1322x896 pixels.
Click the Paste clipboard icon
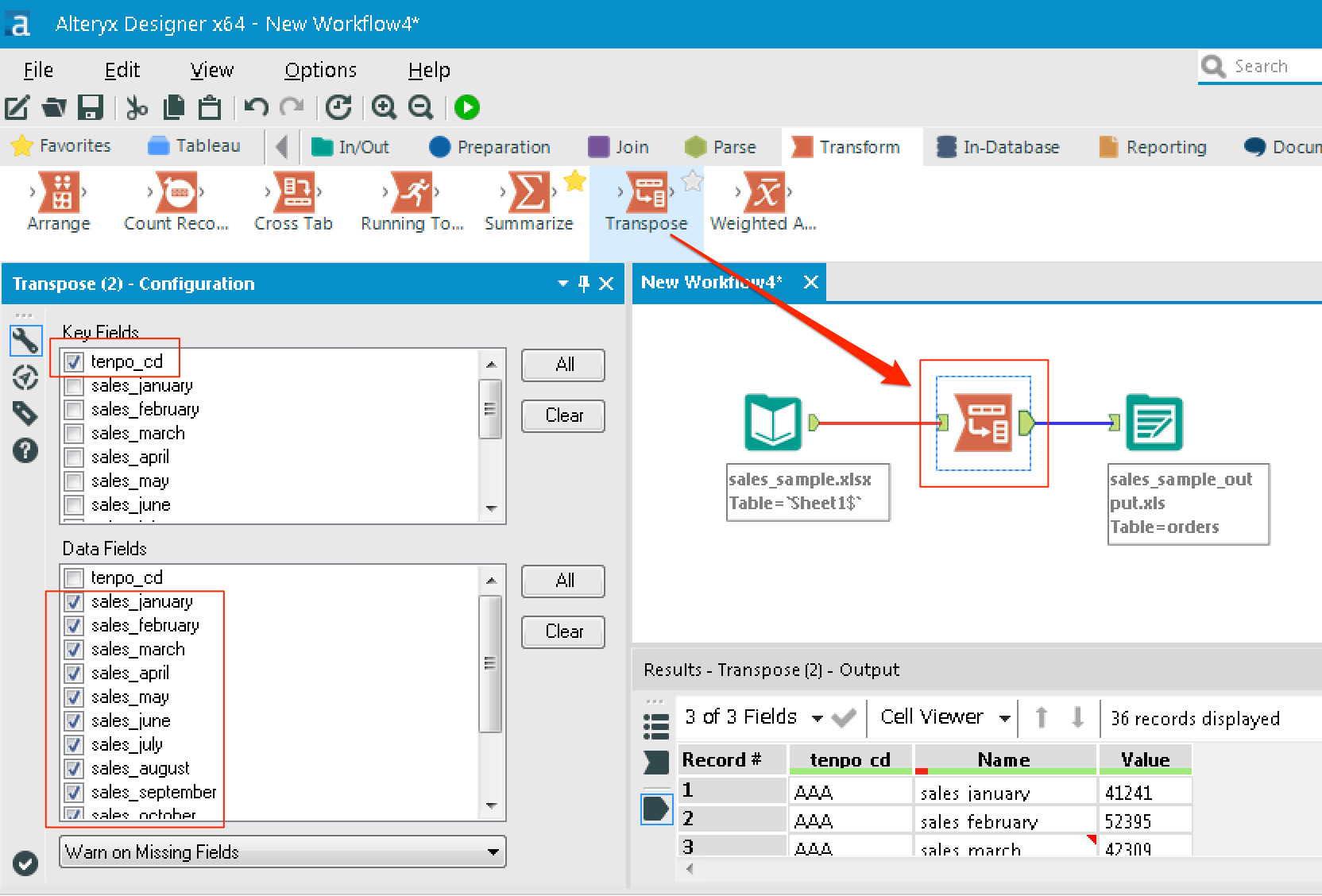point(210,107)
